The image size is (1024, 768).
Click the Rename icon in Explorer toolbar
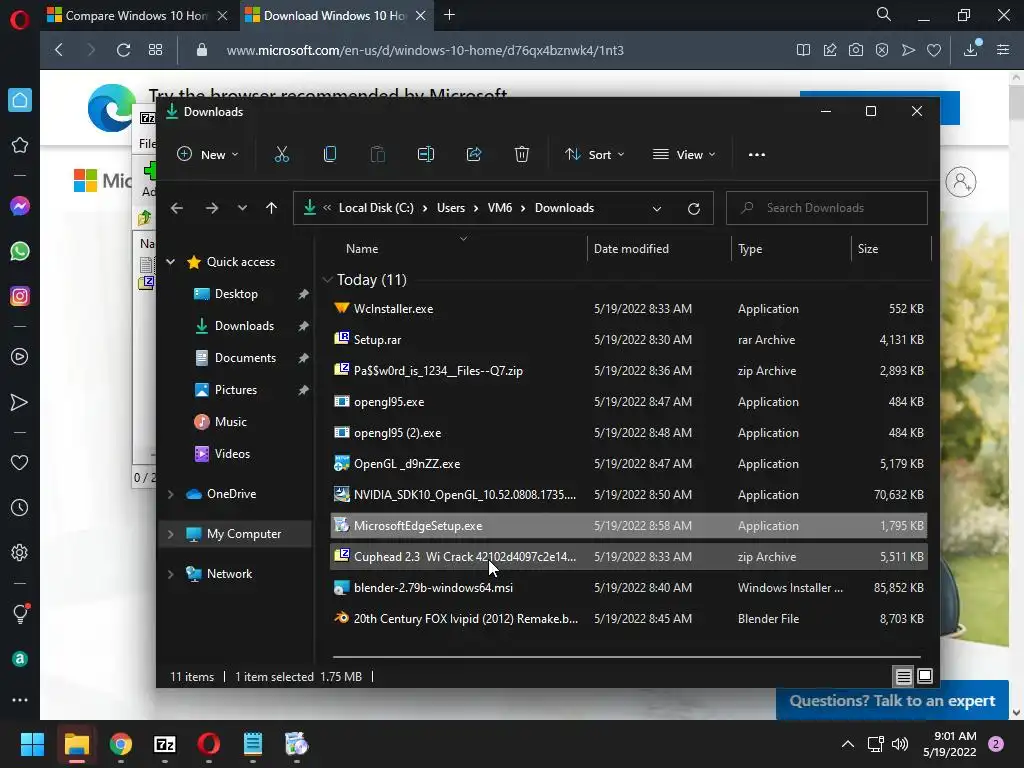426,155
